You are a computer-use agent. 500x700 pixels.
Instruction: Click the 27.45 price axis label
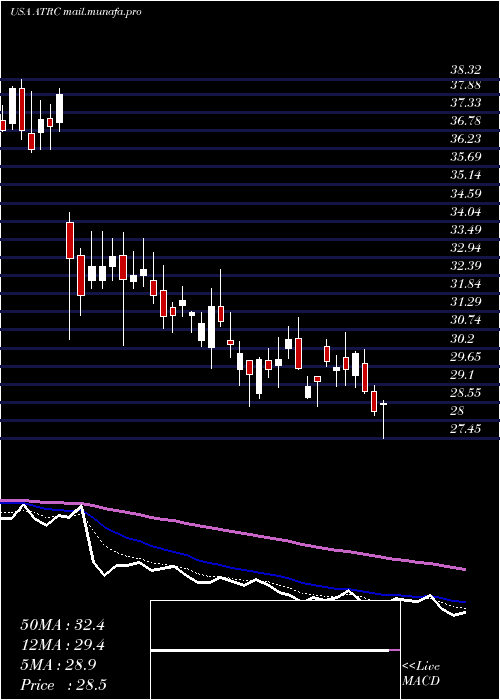(465, 429)
